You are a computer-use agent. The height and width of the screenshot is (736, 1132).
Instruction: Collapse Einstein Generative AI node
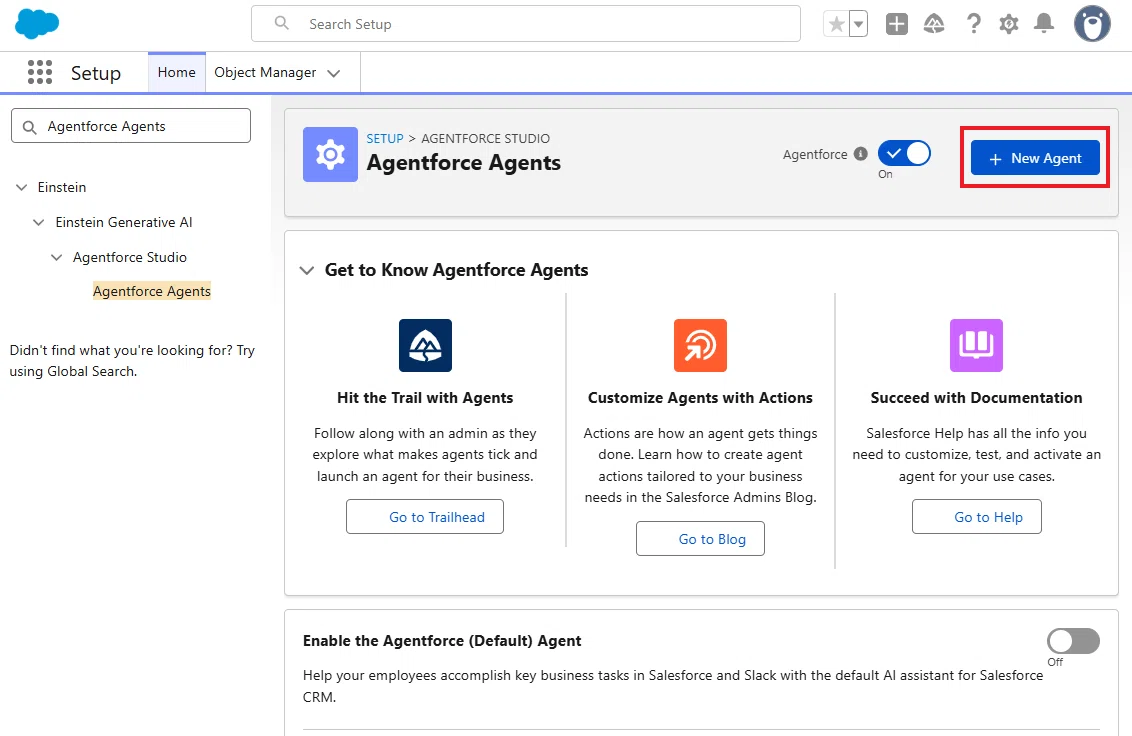(x=39, y=222)
